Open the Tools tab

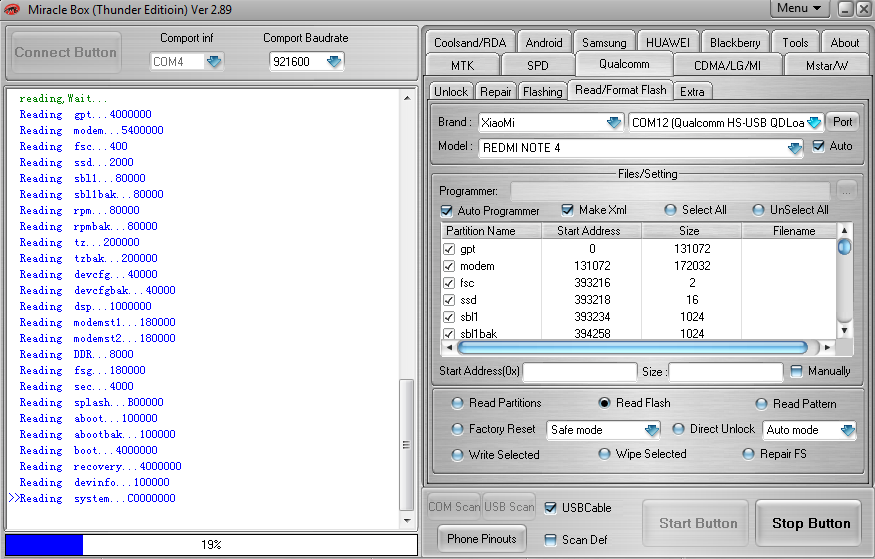click(x=795, y=42)
